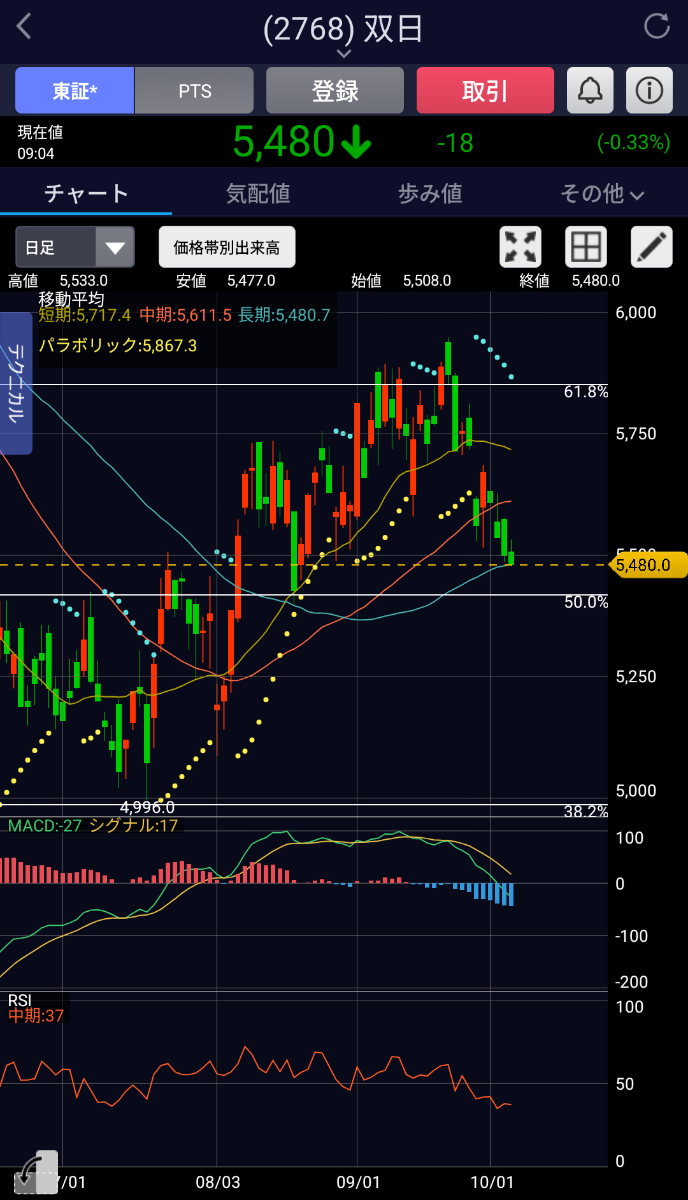Open the テクニカル side panel
Screen dimensions: 688x1200
(x=16, y=383)
